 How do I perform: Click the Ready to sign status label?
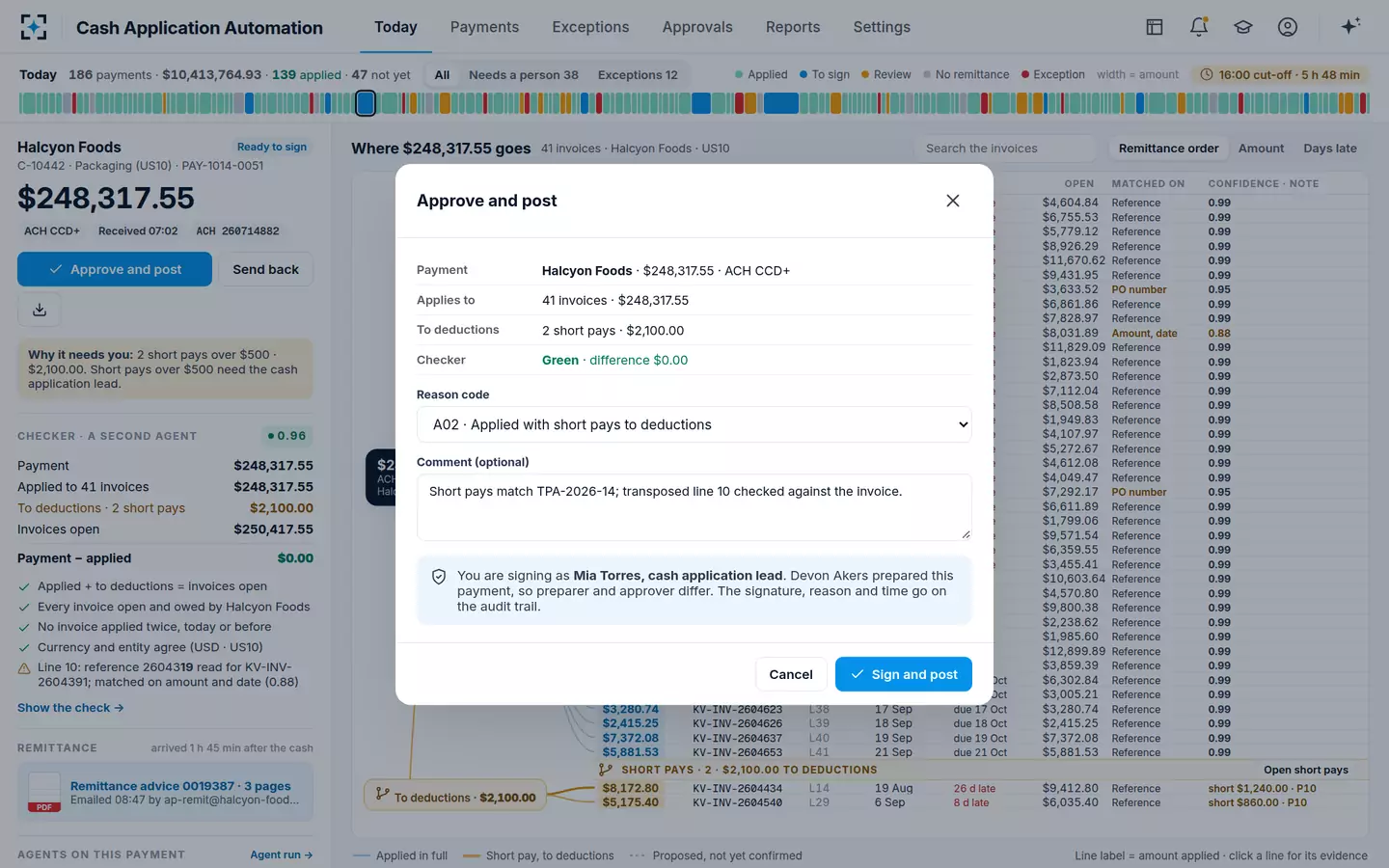pyautogui.click(x=272, y=147)
